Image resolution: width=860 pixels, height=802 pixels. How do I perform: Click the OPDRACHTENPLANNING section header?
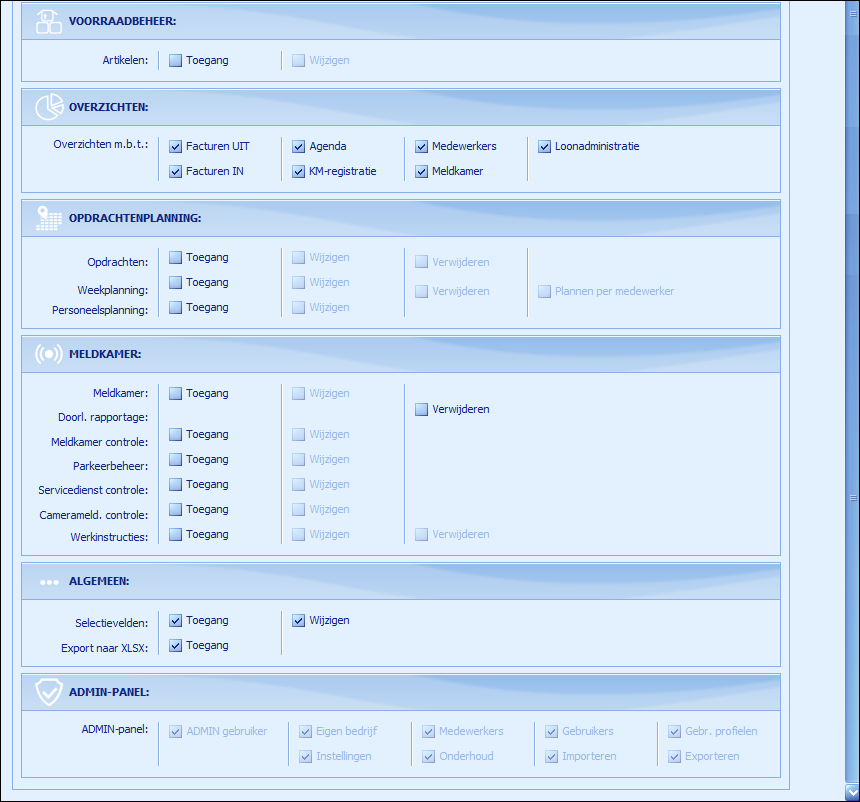pyautogui.click(x=135, y=218)
